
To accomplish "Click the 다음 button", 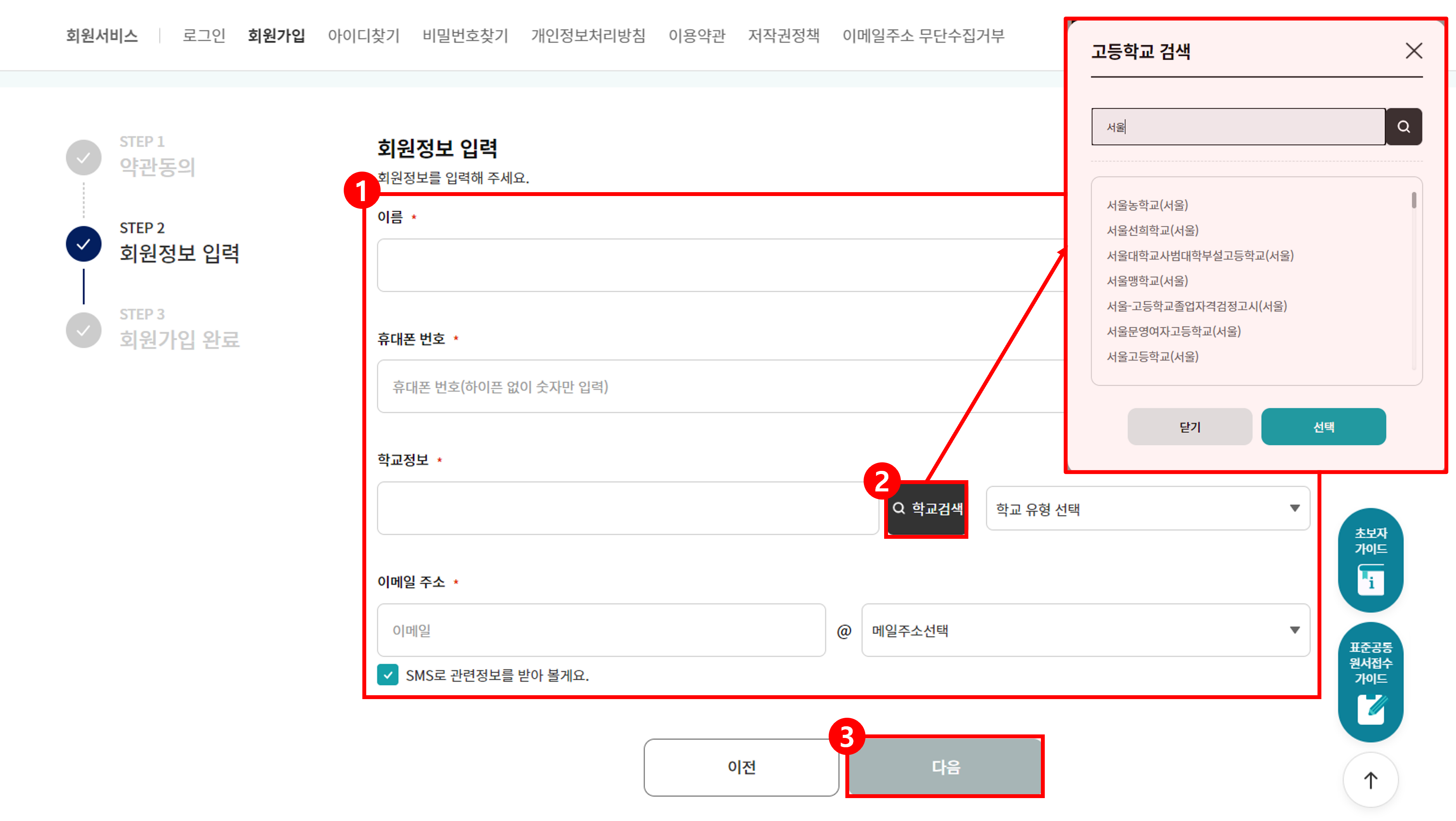I will tap(945, 767).
